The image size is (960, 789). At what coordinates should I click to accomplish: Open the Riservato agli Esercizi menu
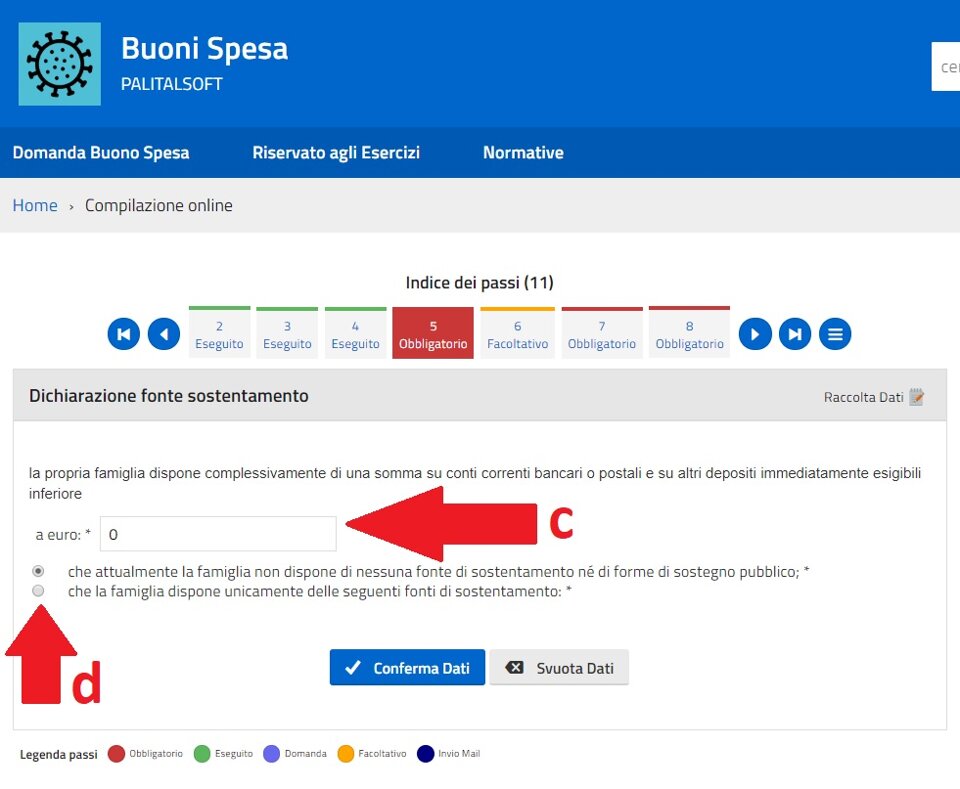[336, 153]
